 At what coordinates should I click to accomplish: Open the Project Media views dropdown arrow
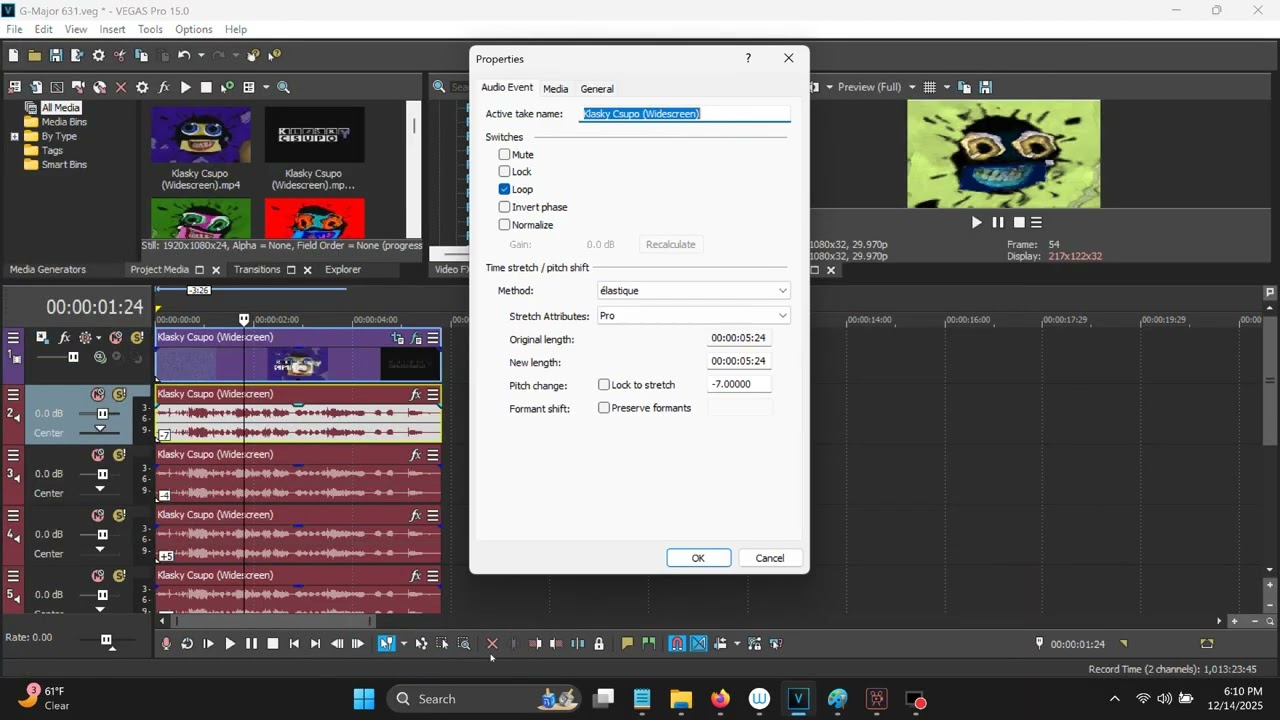(264, 87)
